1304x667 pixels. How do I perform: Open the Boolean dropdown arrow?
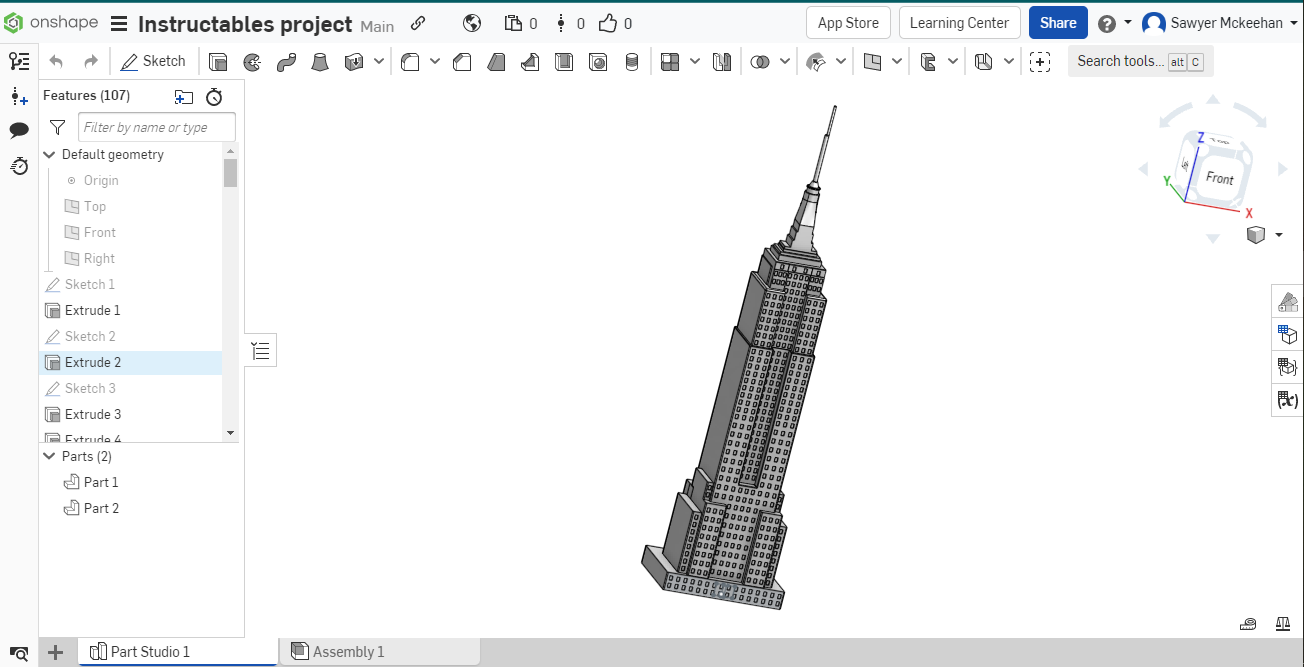coord(785,62)
